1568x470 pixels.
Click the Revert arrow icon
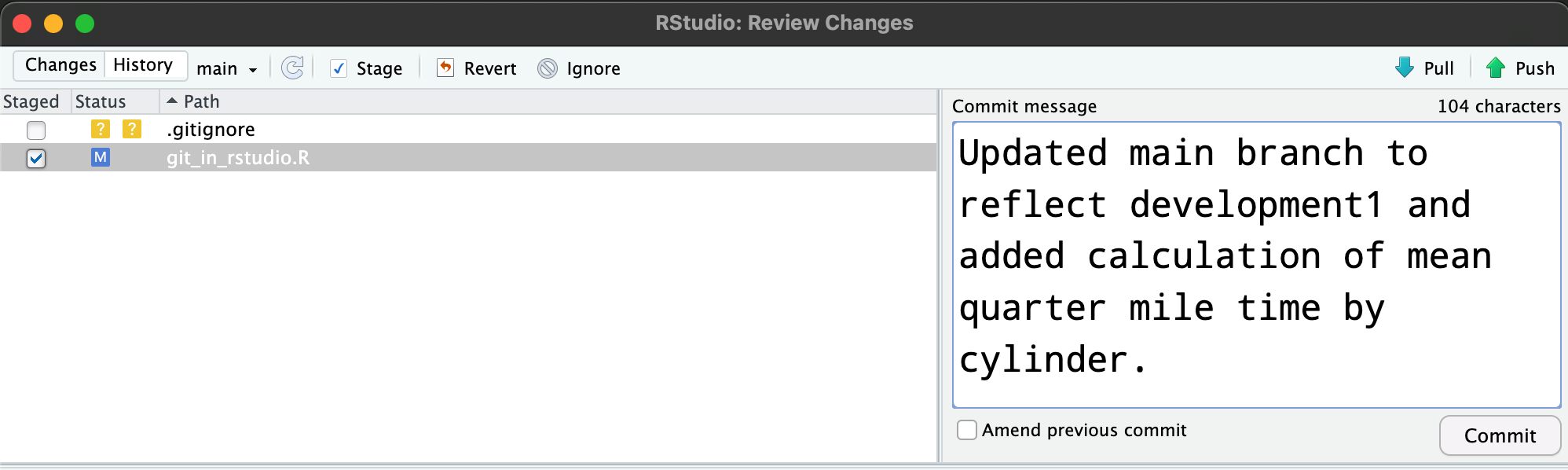click(445, 68)
